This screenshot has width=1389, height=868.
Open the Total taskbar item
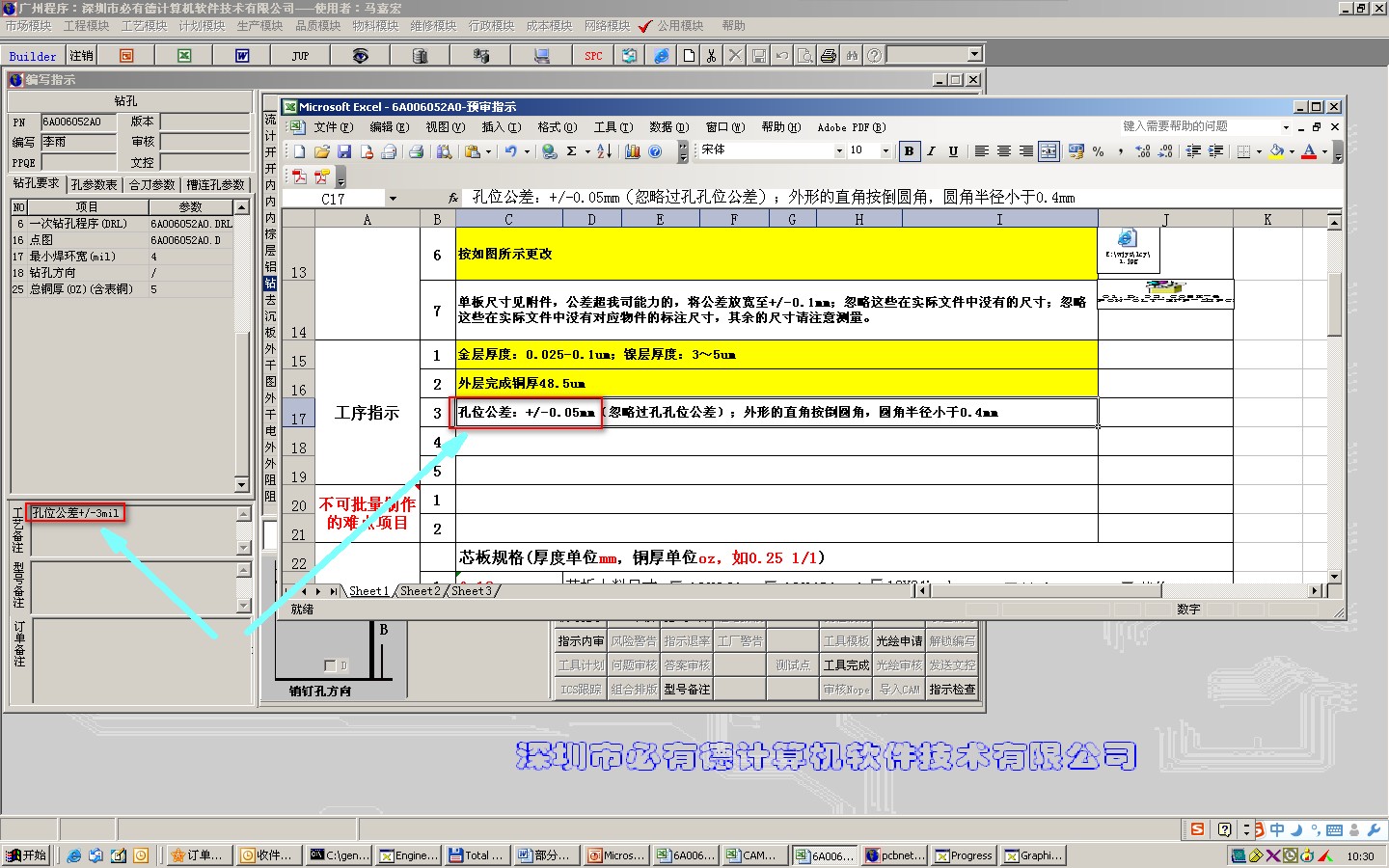pos(477,855)
